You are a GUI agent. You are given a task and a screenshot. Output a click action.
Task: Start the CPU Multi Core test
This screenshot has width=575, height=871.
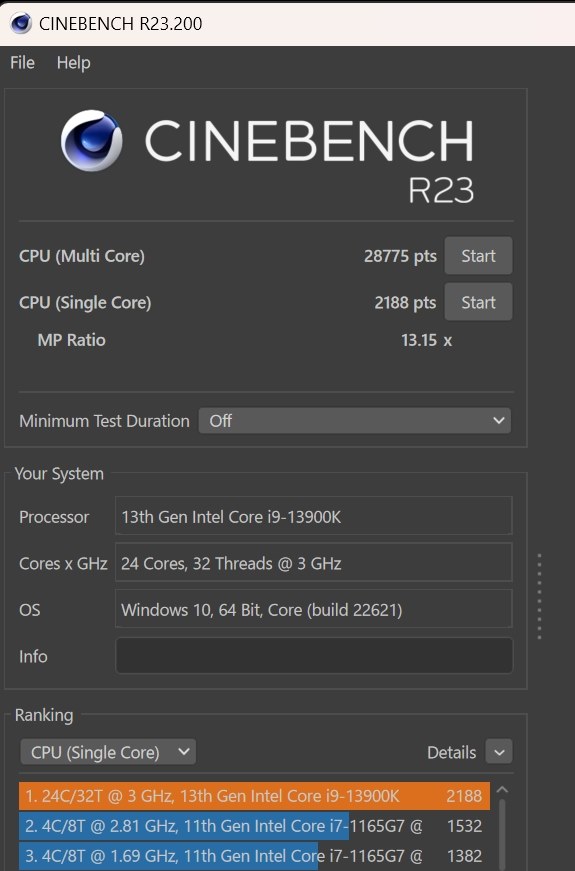click(478, 256)
